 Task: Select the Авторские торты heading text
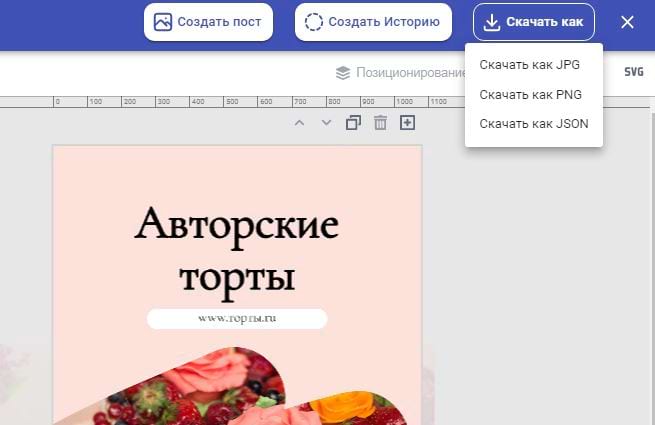click(x=237, y=252)
